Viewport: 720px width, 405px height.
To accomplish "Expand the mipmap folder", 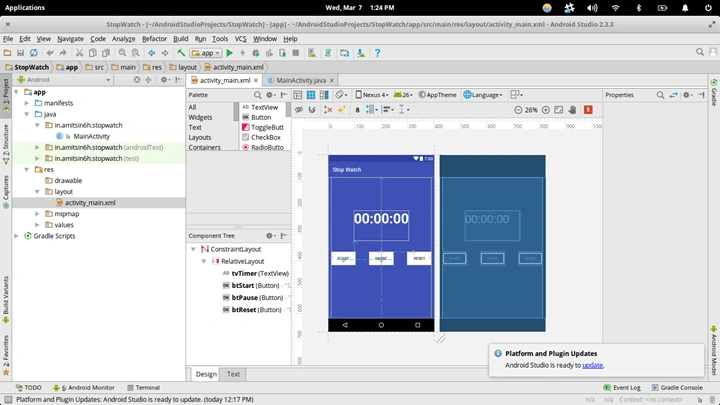I will click(37, 214).
